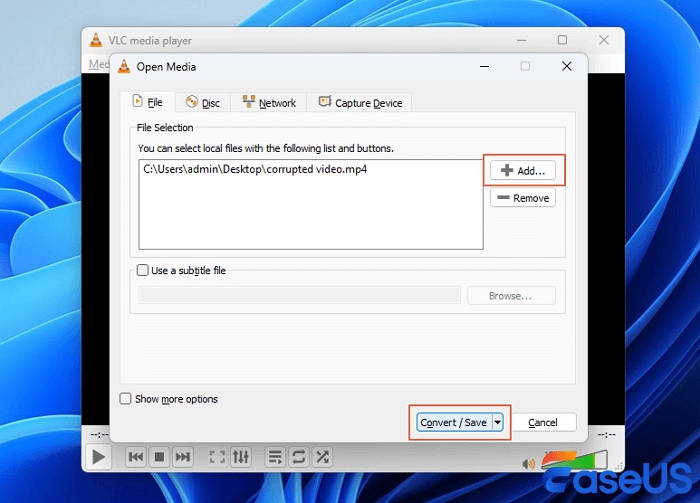Maximize the VLC media player window
Viewport: 700px width, 503px height.
click(x=562, y=40)
